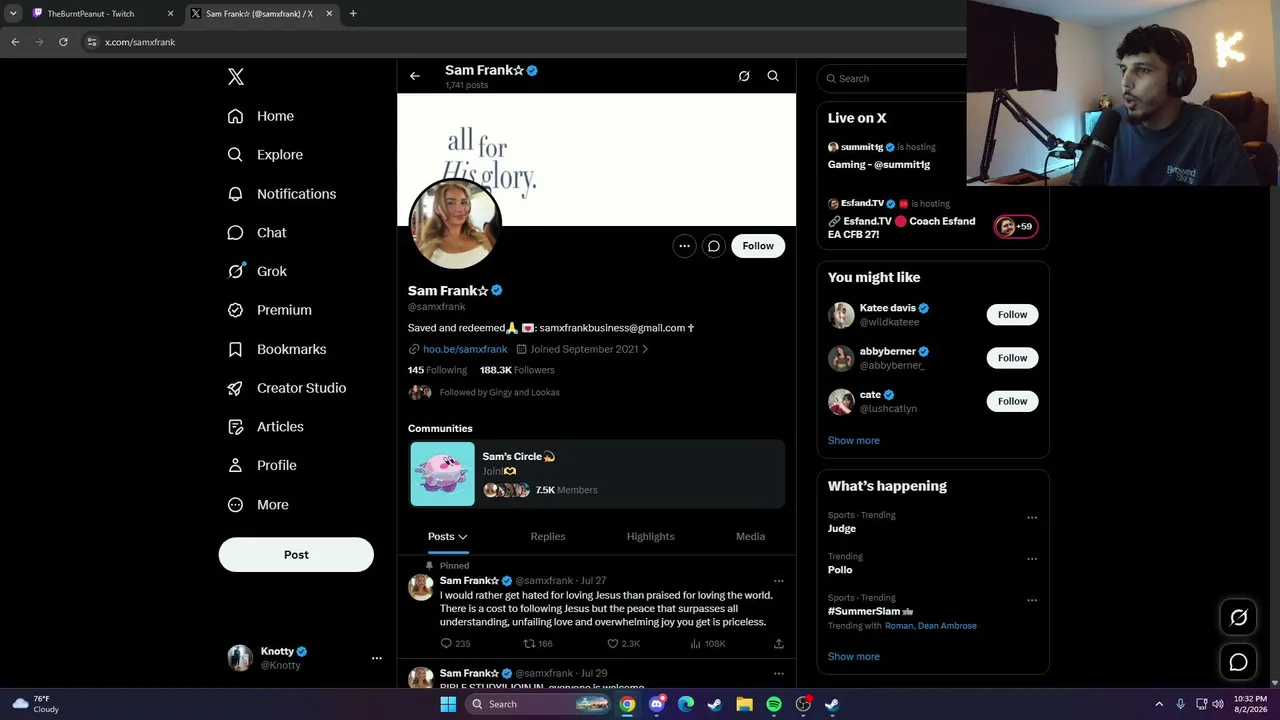Viewport: 1280px width, 720px height.
Task: Open the Premium page
Action: click(270, 310)
